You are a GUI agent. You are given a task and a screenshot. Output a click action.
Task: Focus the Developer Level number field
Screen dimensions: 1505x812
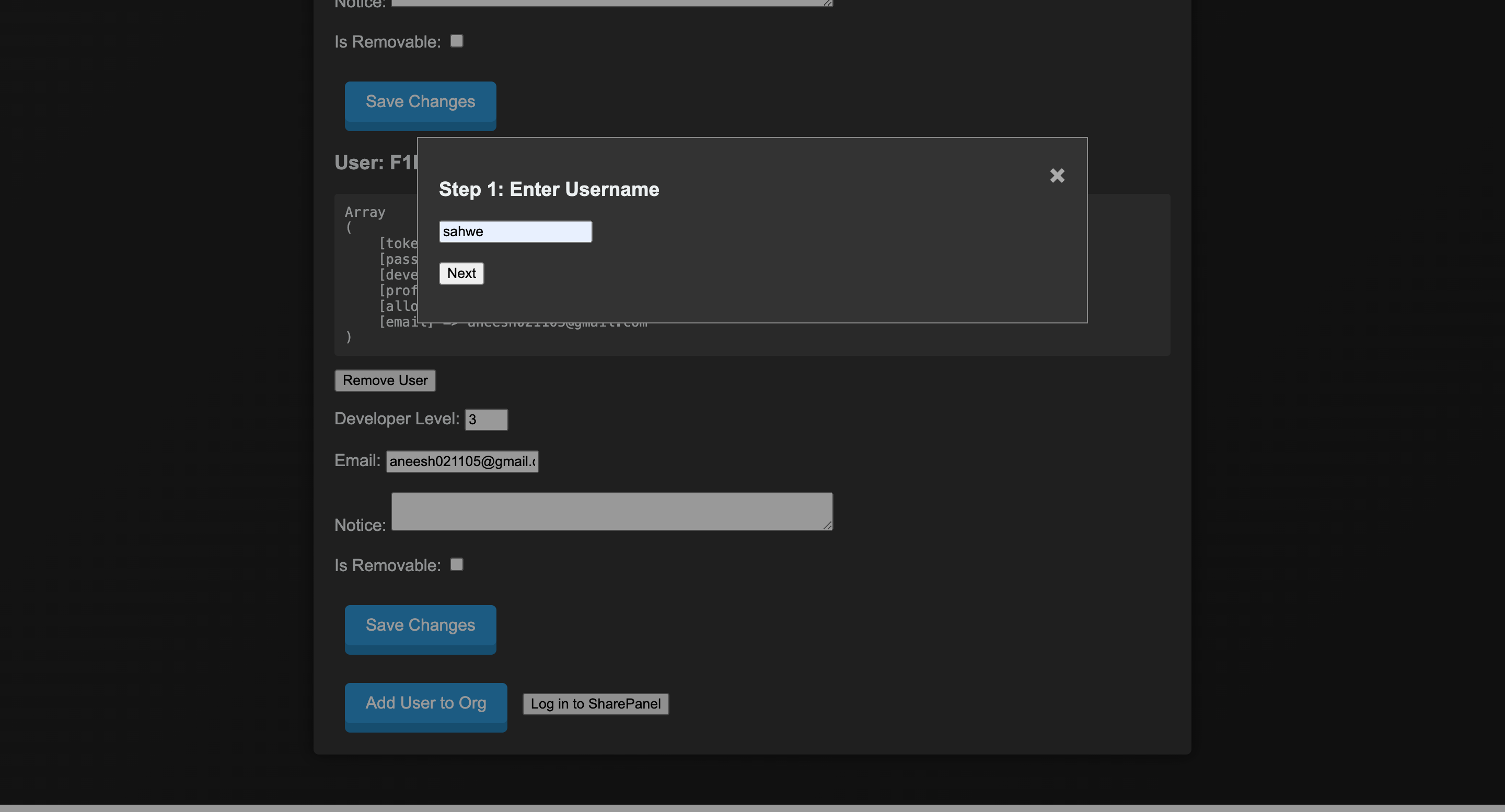point(485,420)
